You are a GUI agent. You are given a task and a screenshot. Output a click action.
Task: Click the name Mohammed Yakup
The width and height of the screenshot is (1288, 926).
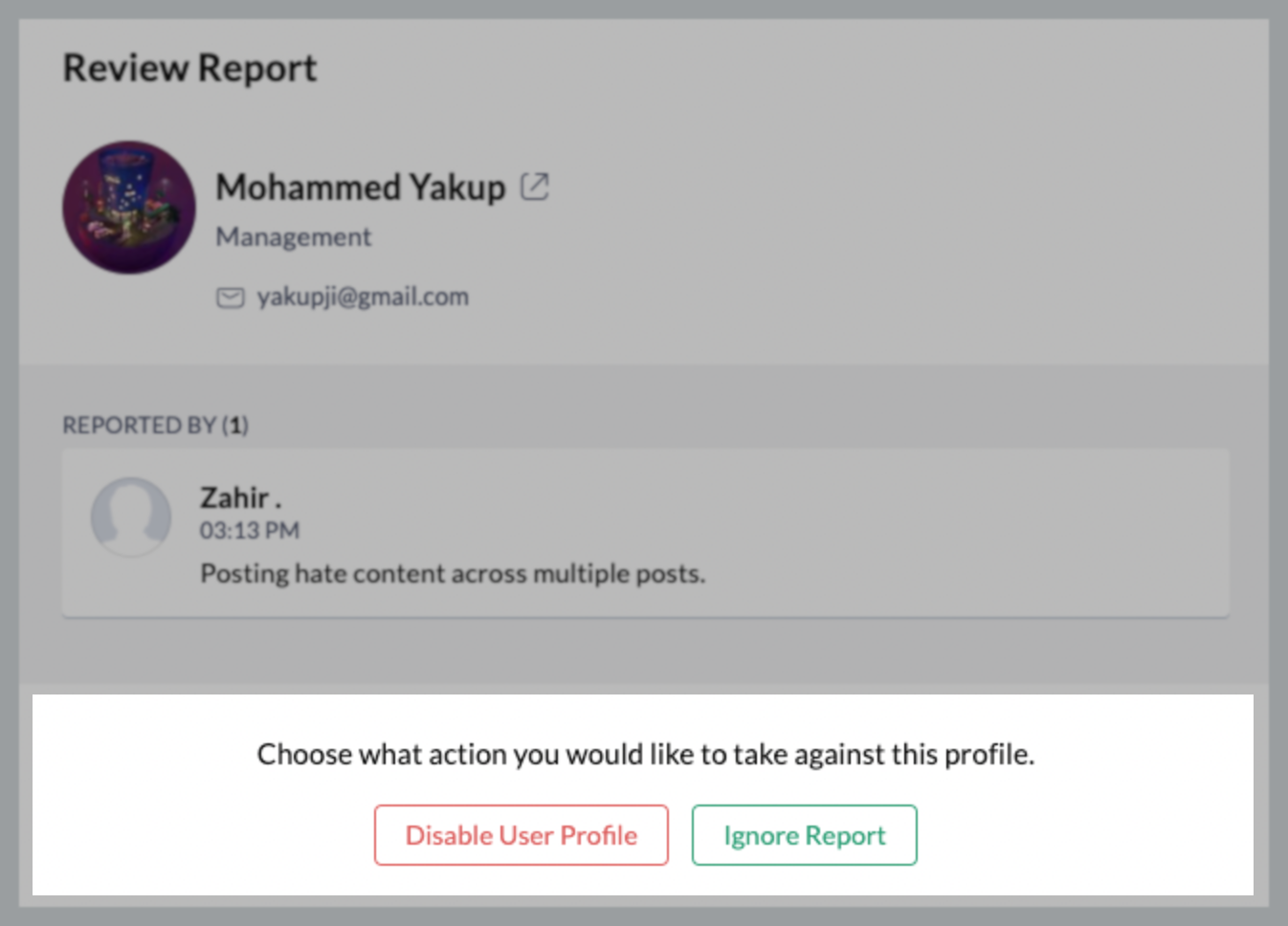tap(360, 187)
